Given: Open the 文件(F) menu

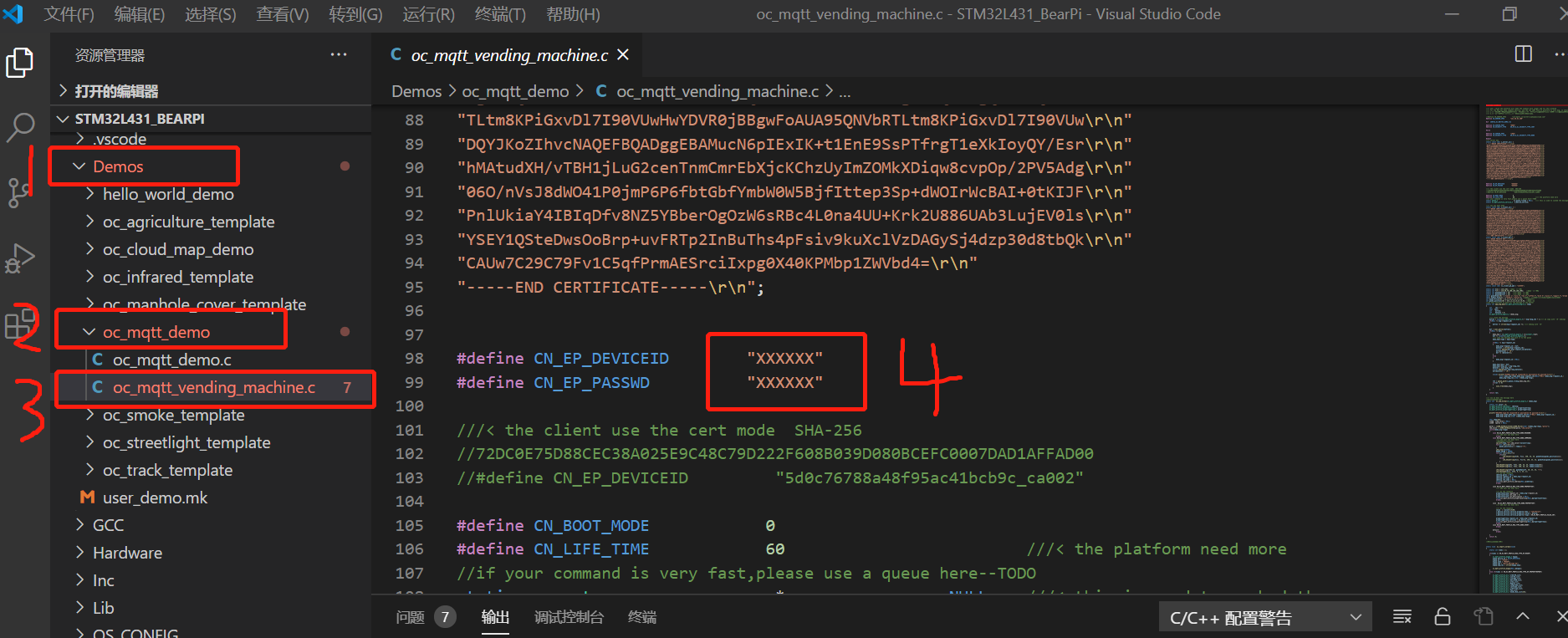Looking at the screenshot, I should coord(69,14).
